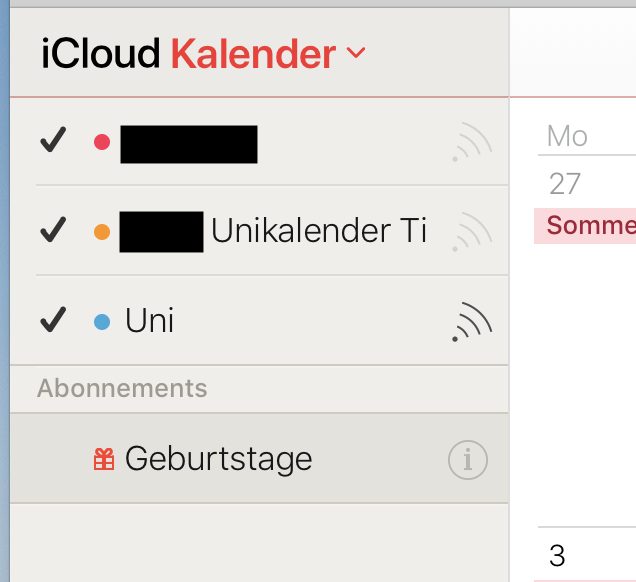The width and height of the screenshot is (636, 582).
Task: Click the red Kalender title dropdown
Action: (253, 54)
